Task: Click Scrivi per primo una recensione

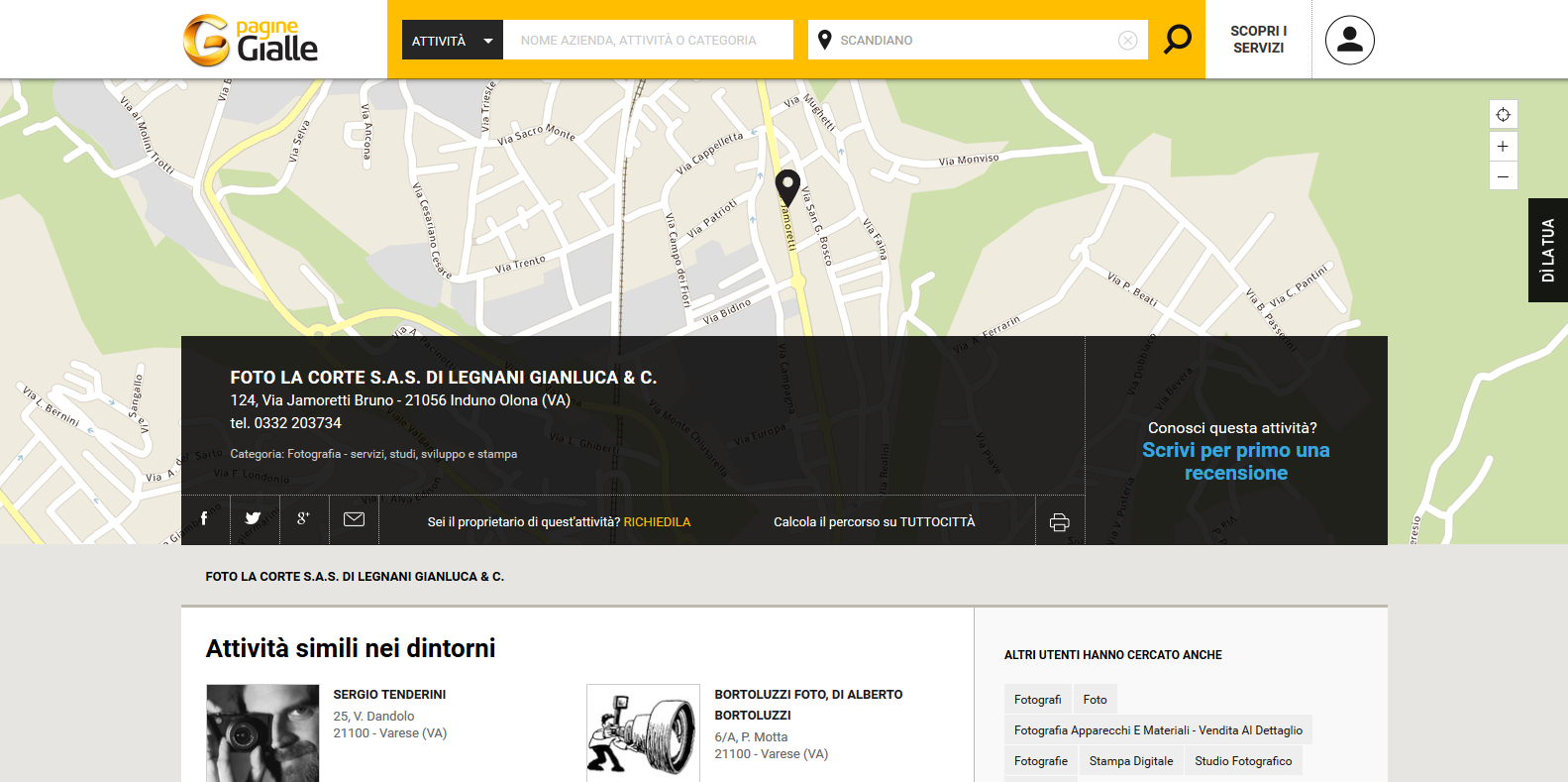Action: pyautogui.click(x=1235, y=461)
